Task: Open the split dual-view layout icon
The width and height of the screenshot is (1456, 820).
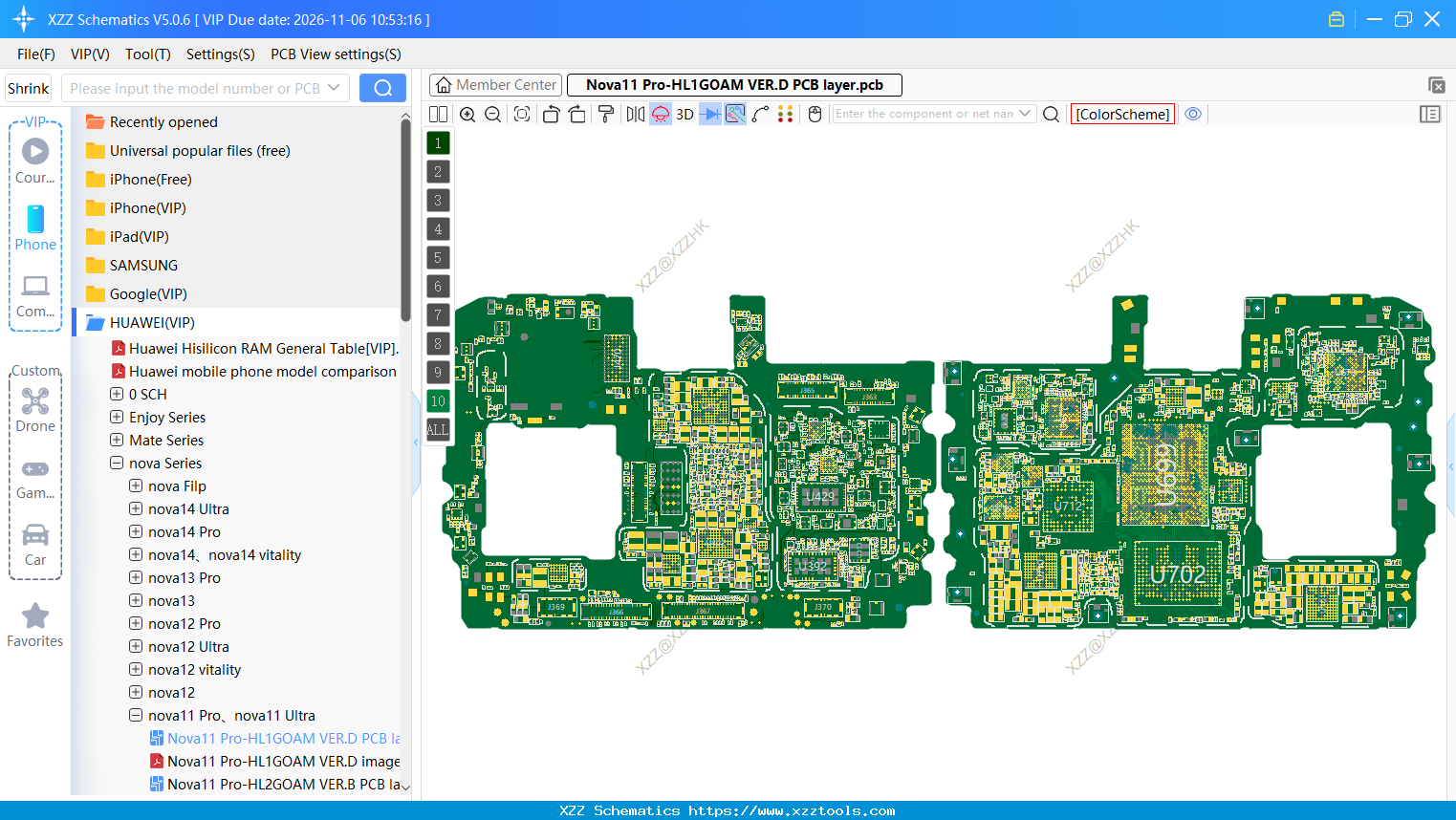Action: pyautogui.click(x=438, y=114)
